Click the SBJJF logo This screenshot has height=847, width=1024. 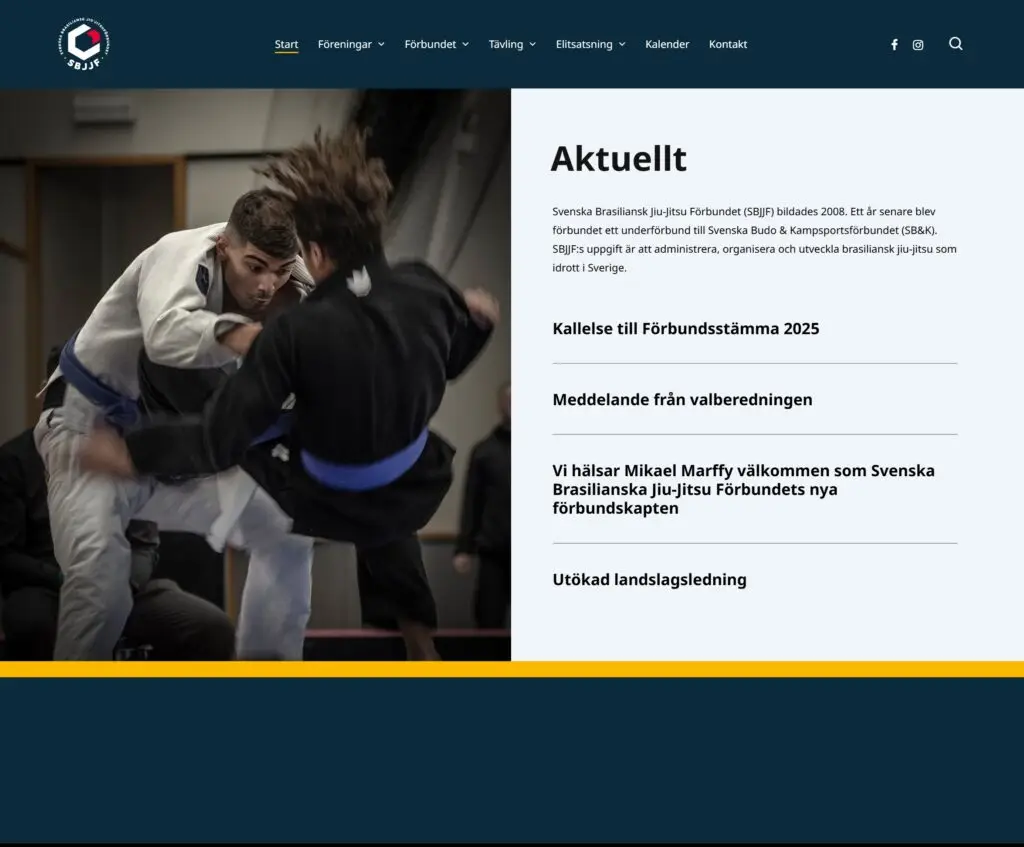[84, 44]
